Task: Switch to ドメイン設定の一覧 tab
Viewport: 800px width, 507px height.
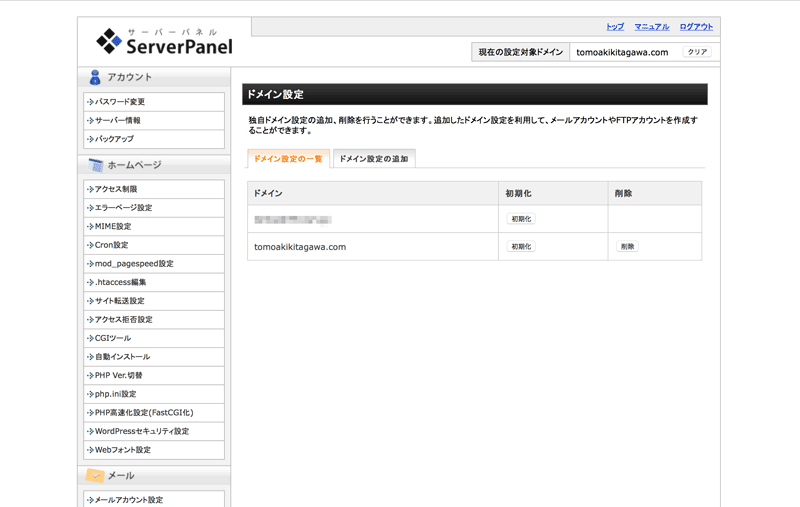Action: tap(288, 159)
